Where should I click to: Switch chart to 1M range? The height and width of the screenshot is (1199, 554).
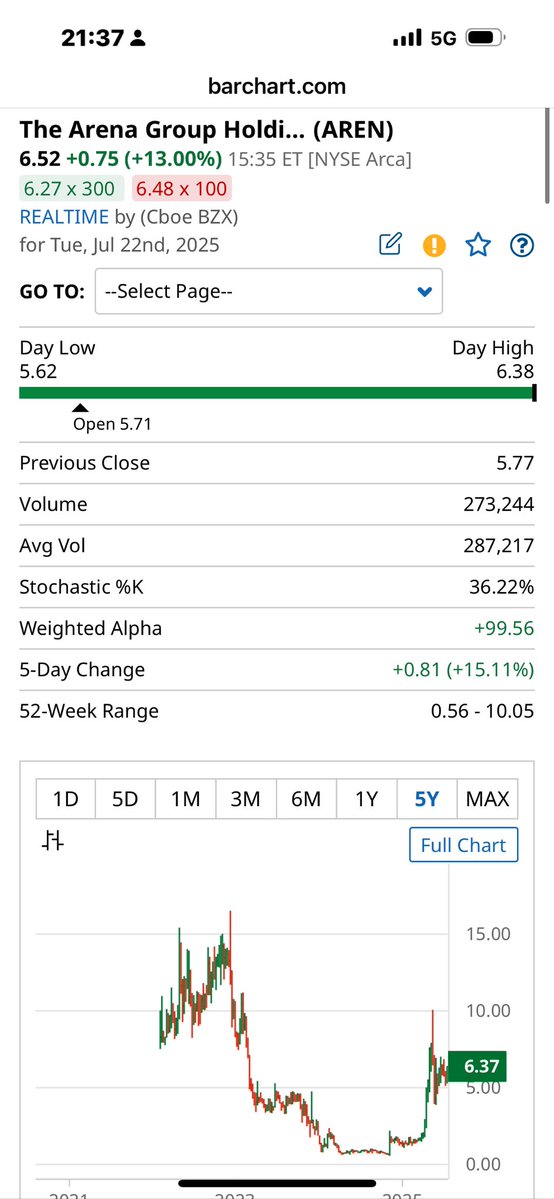click(185, 799)
